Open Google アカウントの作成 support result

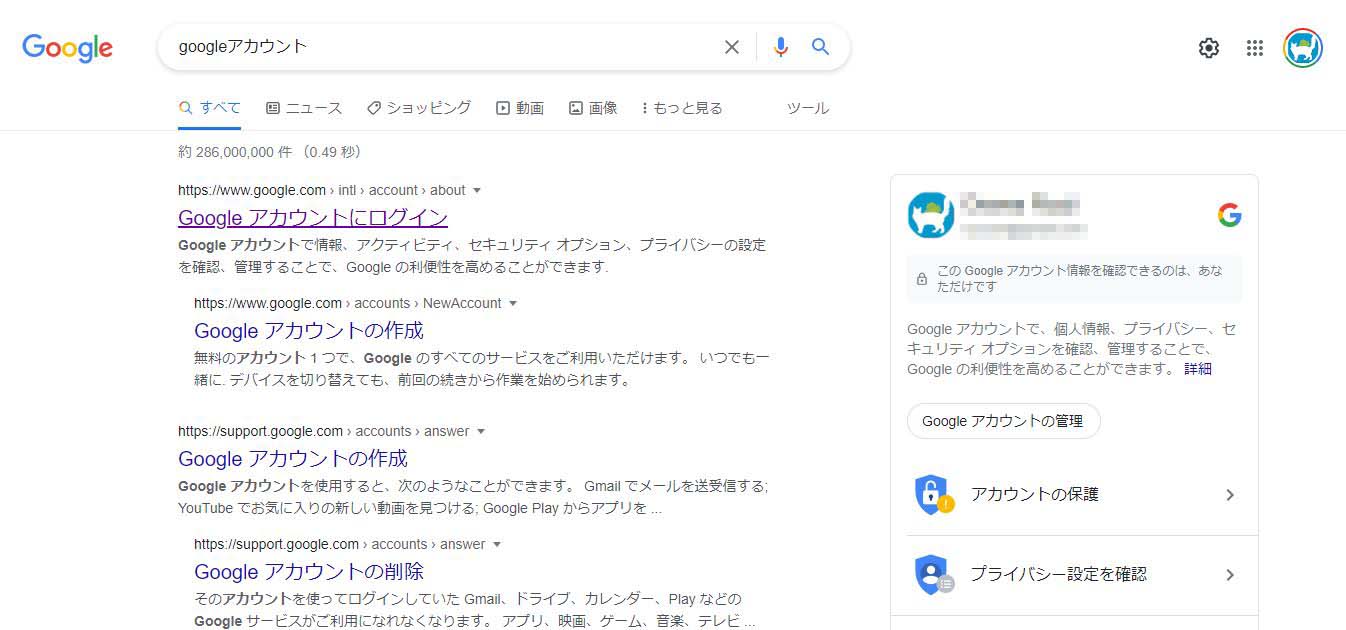[293, 458]
